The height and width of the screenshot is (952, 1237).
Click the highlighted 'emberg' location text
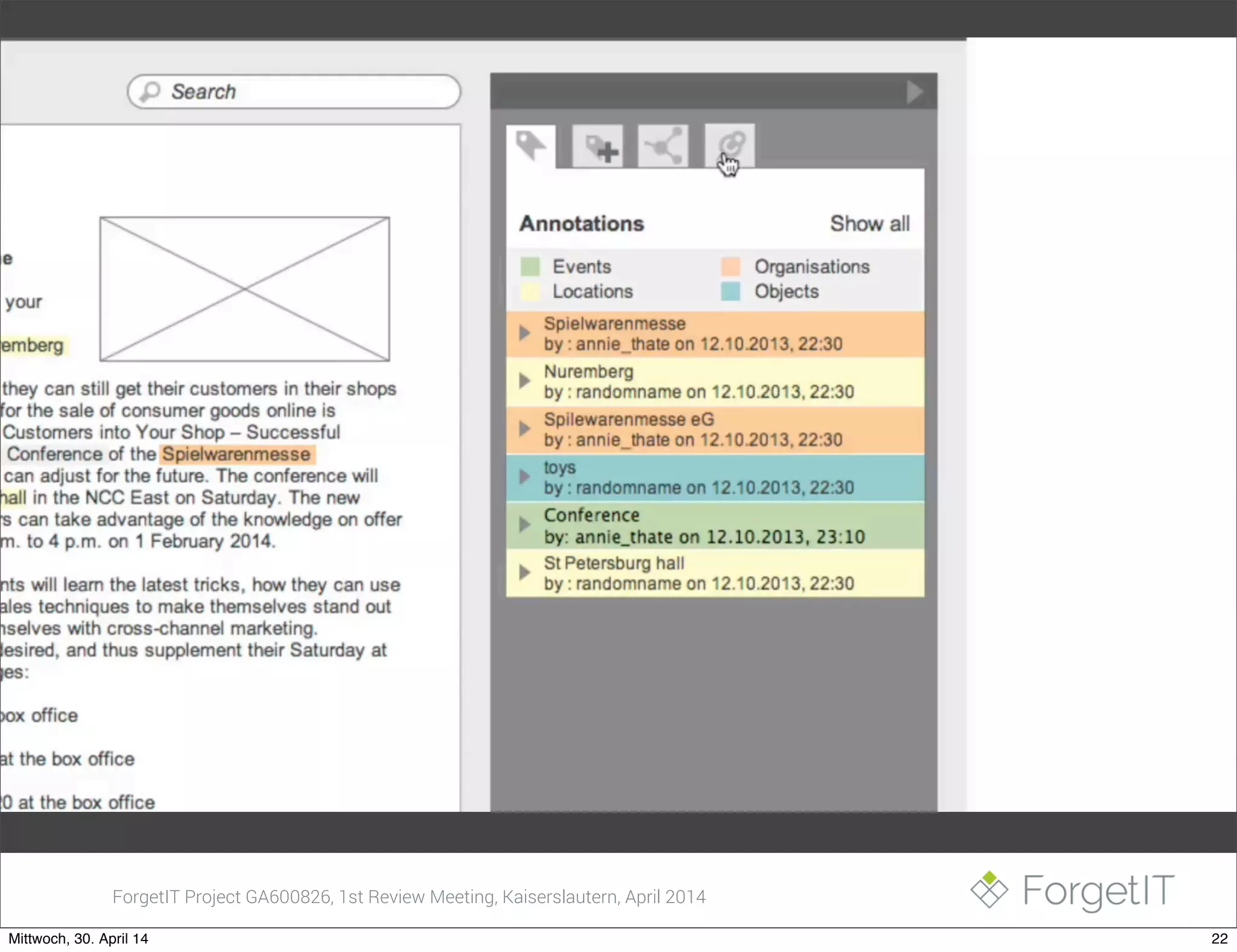[33, 346]
